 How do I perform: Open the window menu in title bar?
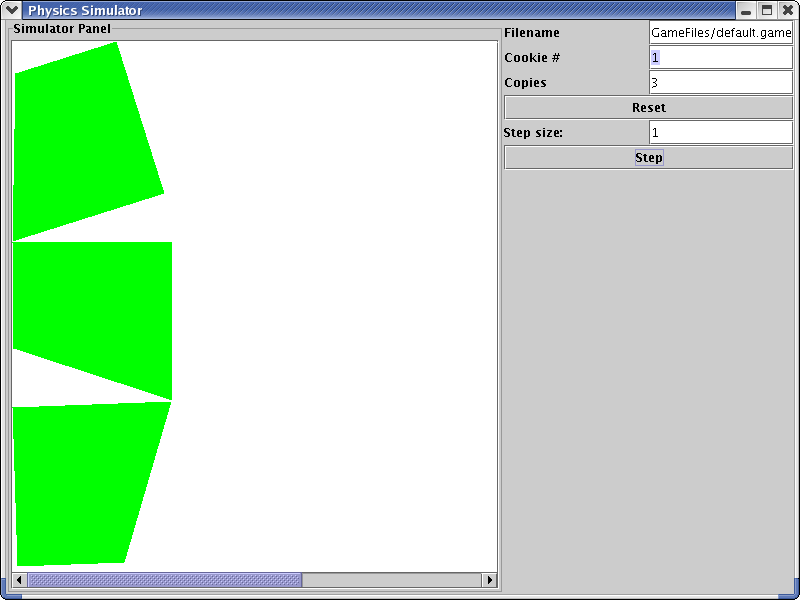[x=11, y=10]
